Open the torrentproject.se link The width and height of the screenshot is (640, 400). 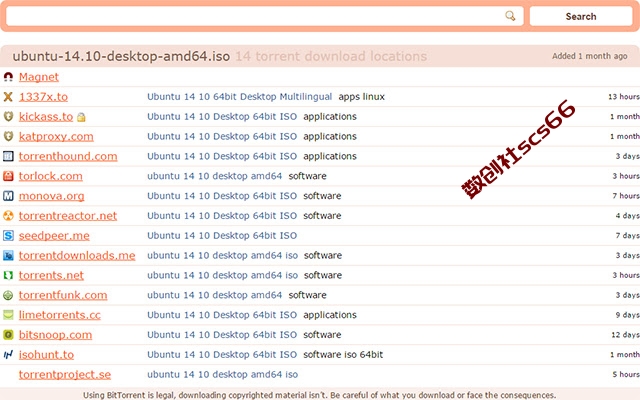click(64, 374)
